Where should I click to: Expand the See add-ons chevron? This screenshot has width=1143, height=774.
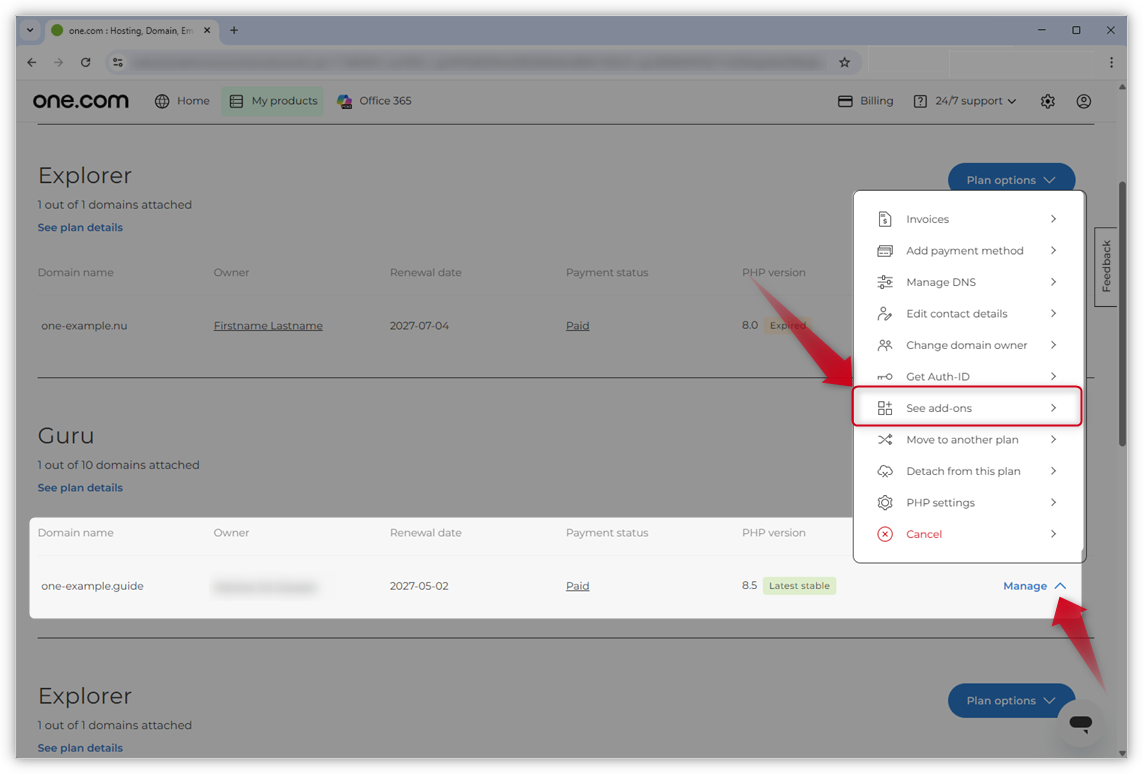(1053, 408)
